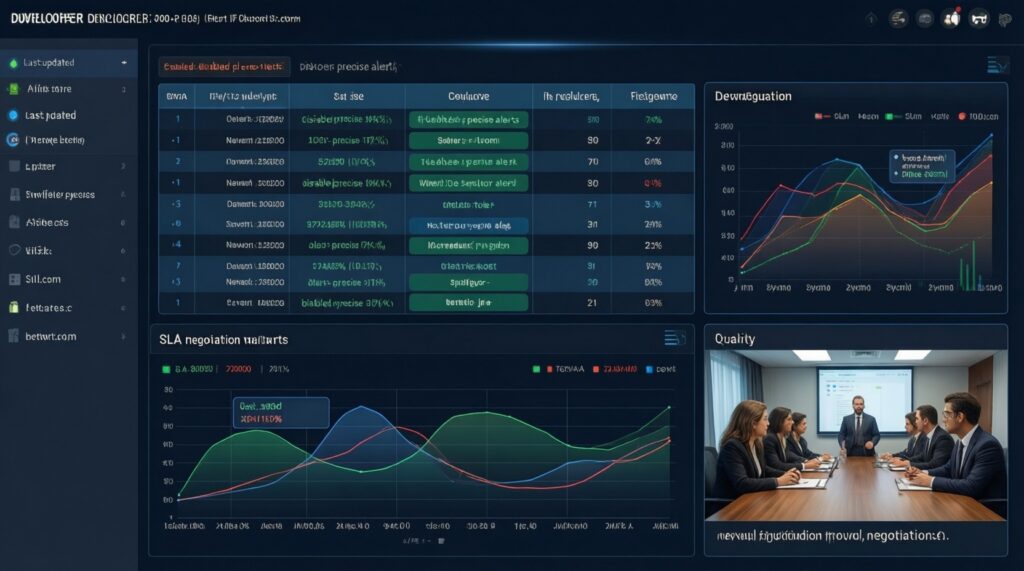Switch to the precise alerts tab
The width and height of the screenshot is (1024, 571).
pos(349,67)
